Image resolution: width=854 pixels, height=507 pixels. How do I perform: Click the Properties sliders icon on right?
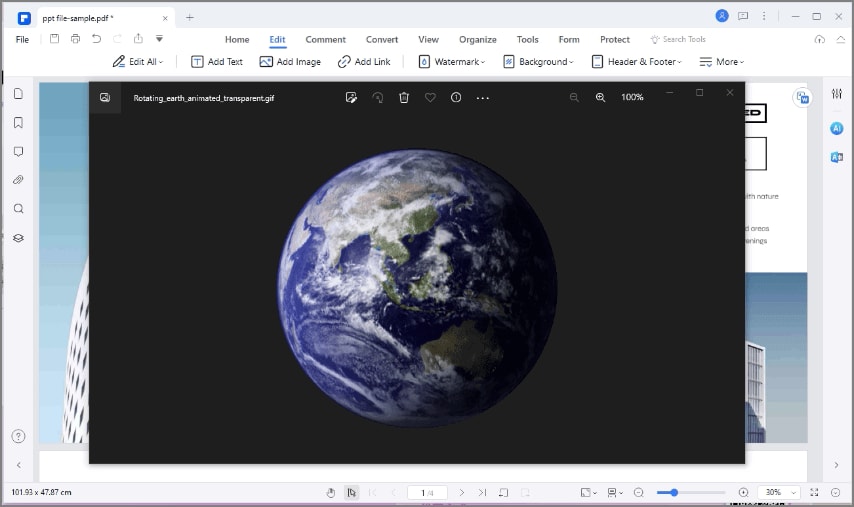pos(837,94)
